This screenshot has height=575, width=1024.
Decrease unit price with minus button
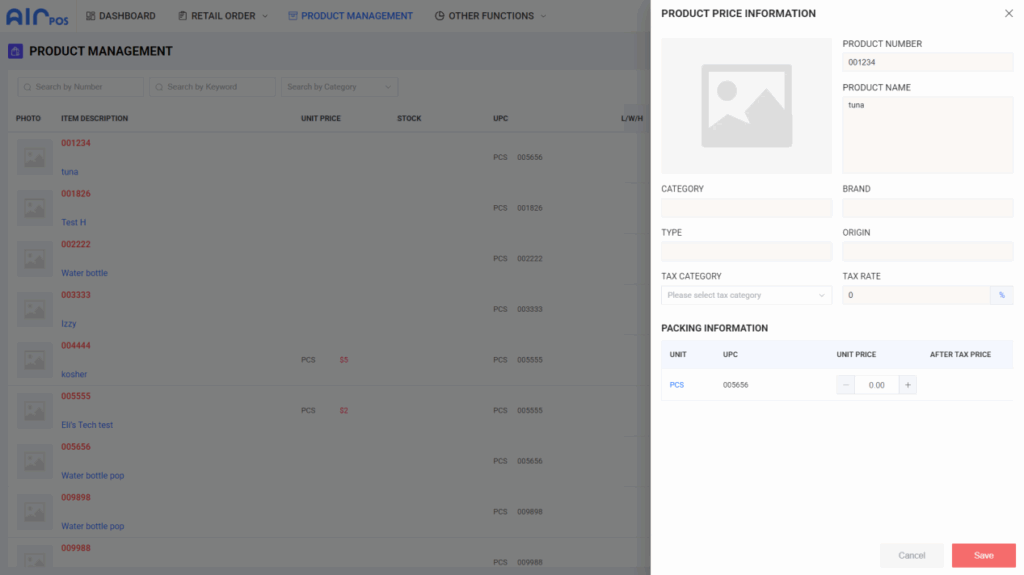(x=846, y=385)
